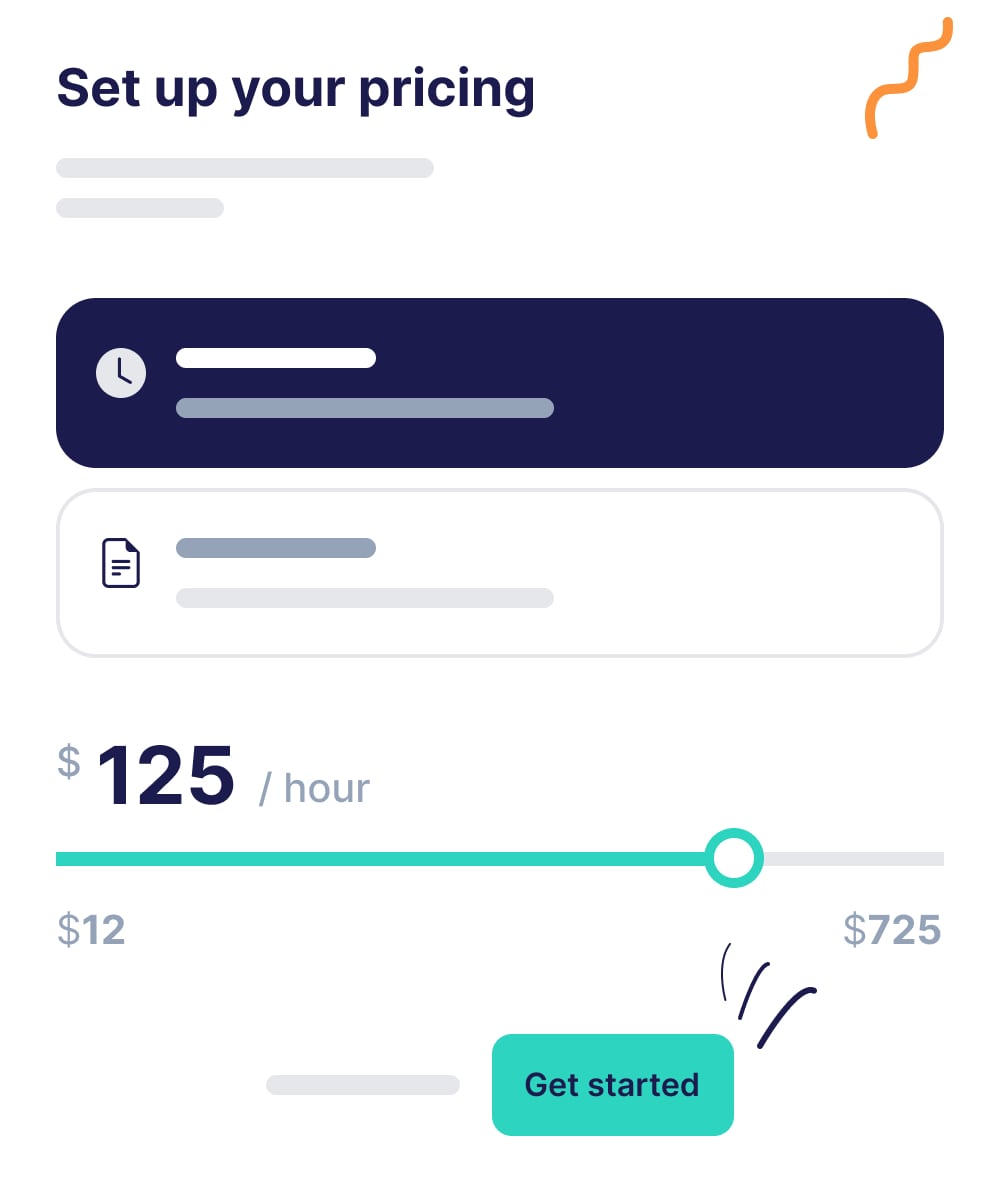Click the $12 minimum price label
Viewport: 1000px width, 1200px height.
click(x=91, y=930)
